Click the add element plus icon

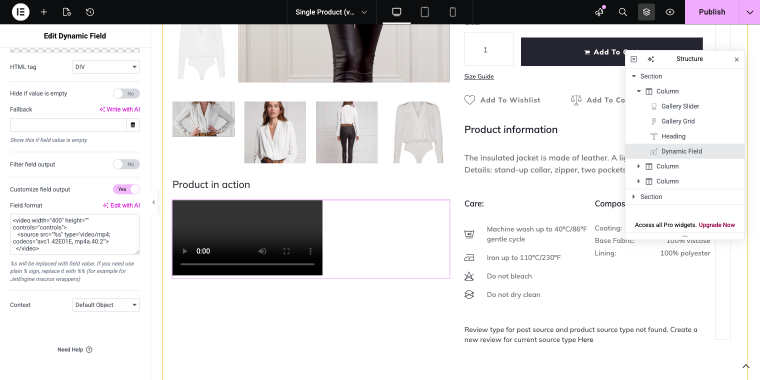pos(44,12)
